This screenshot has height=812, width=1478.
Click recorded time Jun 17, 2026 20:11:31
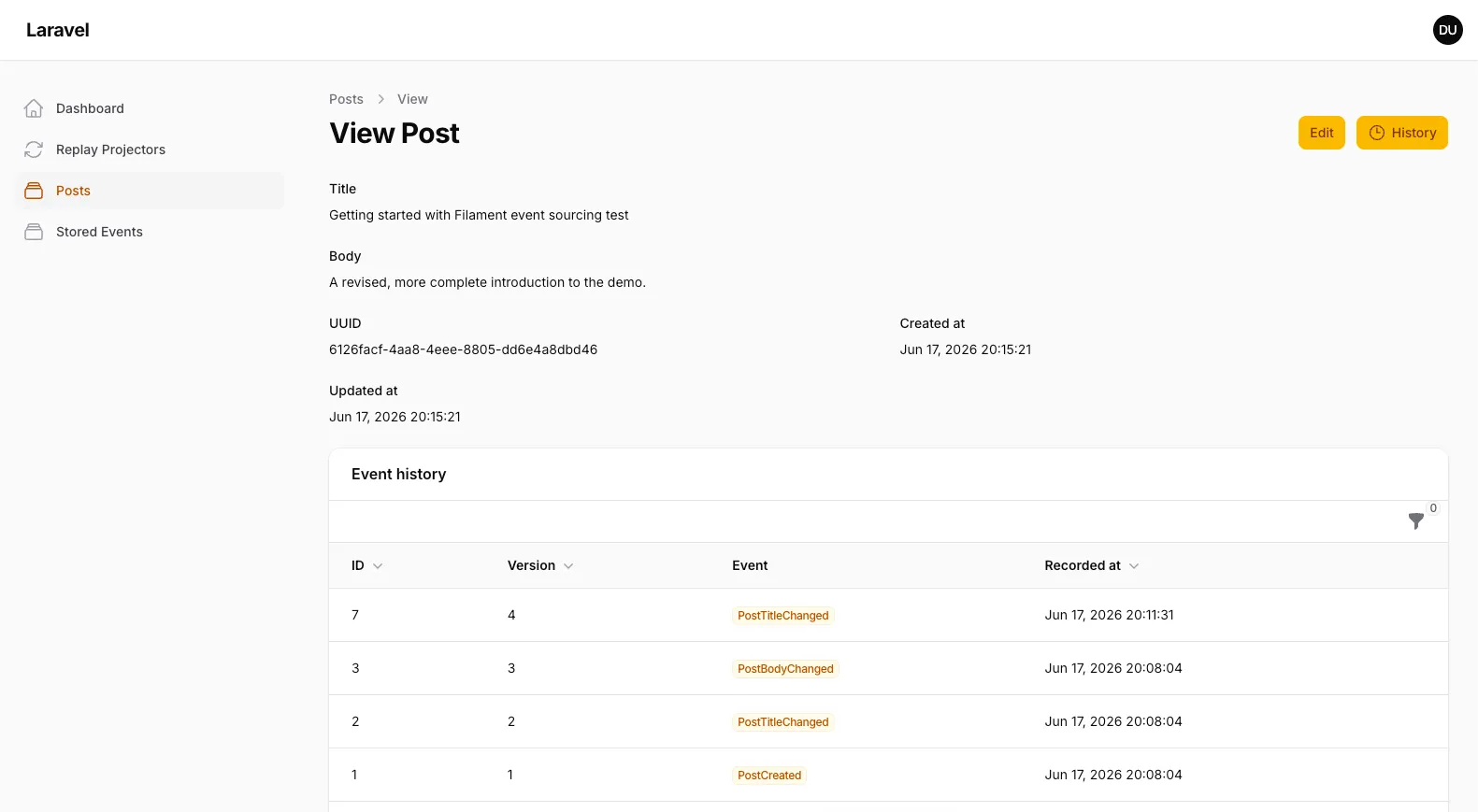(x=1109, y=615)
